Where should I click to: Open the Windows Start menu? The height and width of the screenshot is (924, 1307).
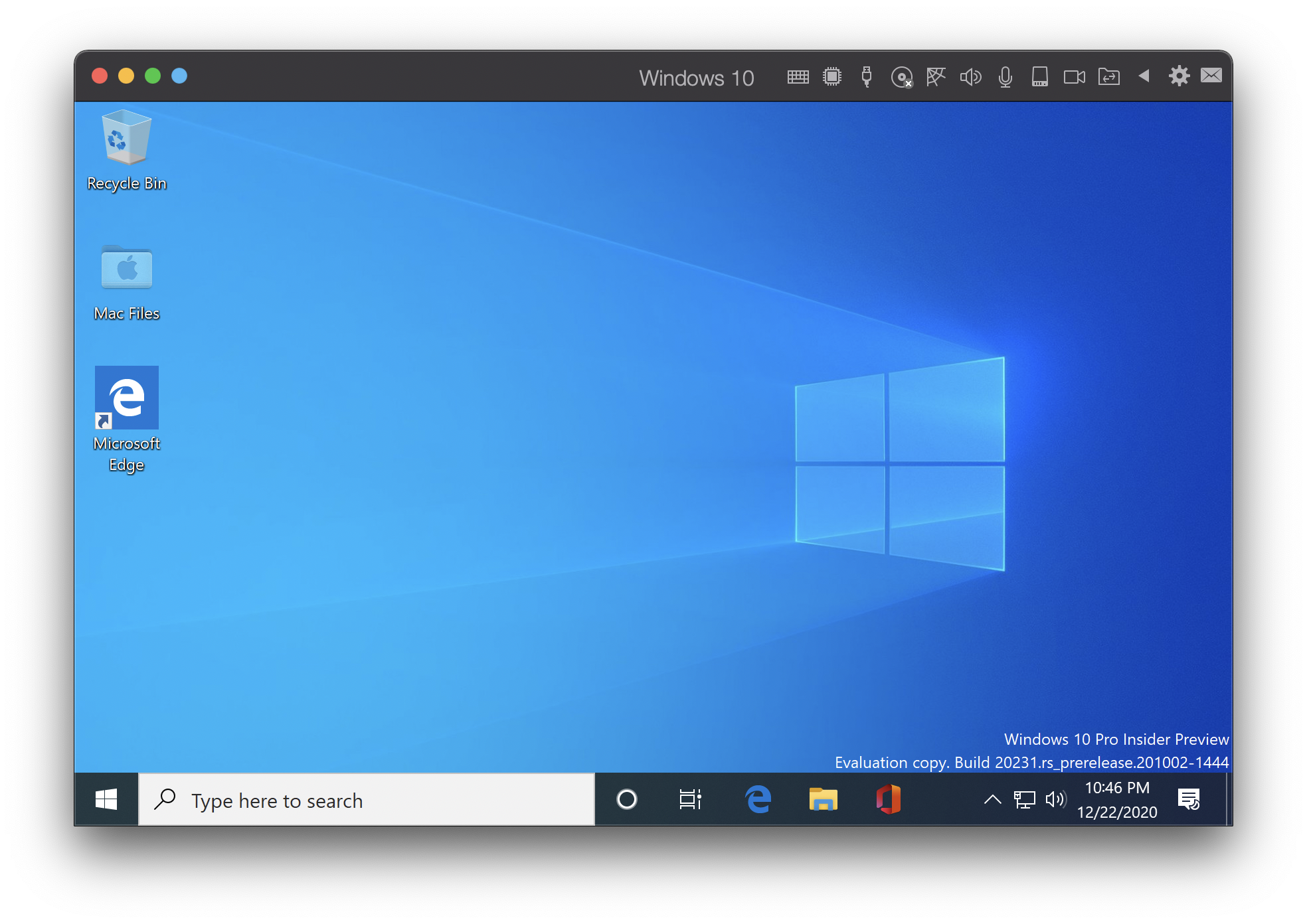coord(106,799)
